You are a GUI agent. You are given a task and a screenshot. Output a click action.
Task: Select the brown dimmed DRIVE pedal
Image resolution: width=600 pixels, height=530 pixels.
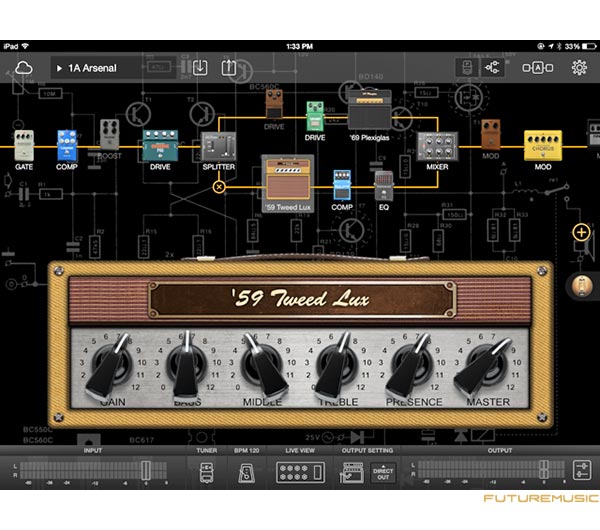pyautogui.click(x=274, y=104)
